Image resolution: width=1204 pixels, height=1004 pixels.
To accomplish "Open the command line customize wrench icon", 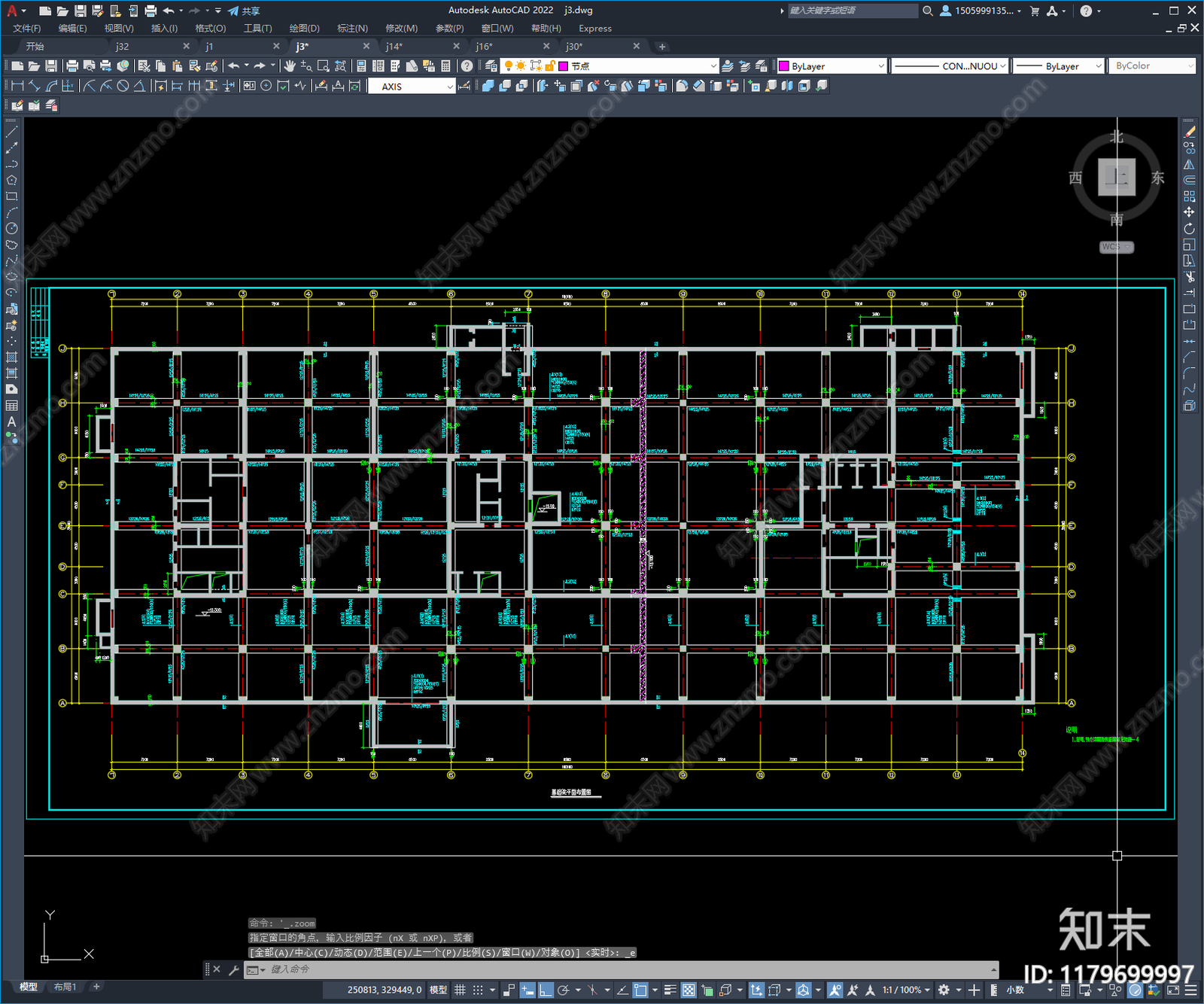I will [234, 969].
